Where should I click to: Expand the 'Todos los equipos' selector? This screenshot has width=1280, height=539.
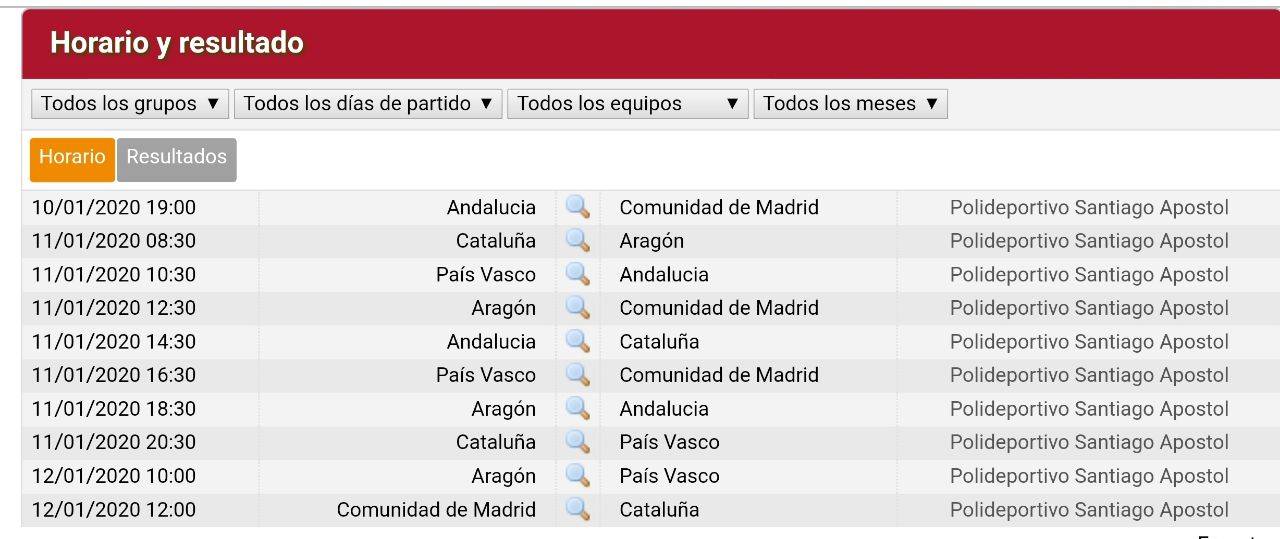point(628,104)
